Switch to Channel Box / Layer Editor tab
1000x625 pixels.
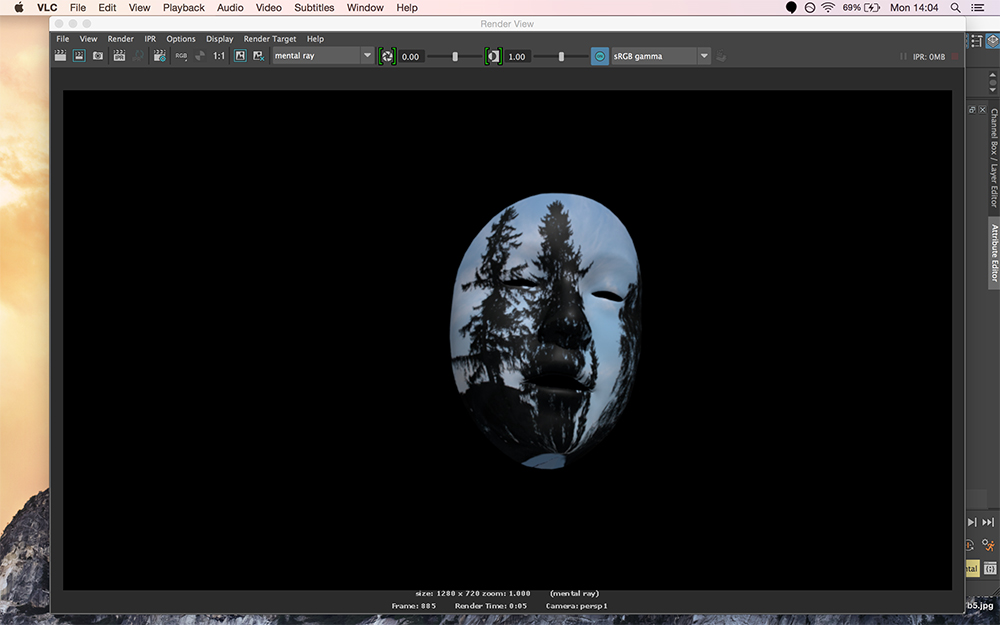pos(994,157)
